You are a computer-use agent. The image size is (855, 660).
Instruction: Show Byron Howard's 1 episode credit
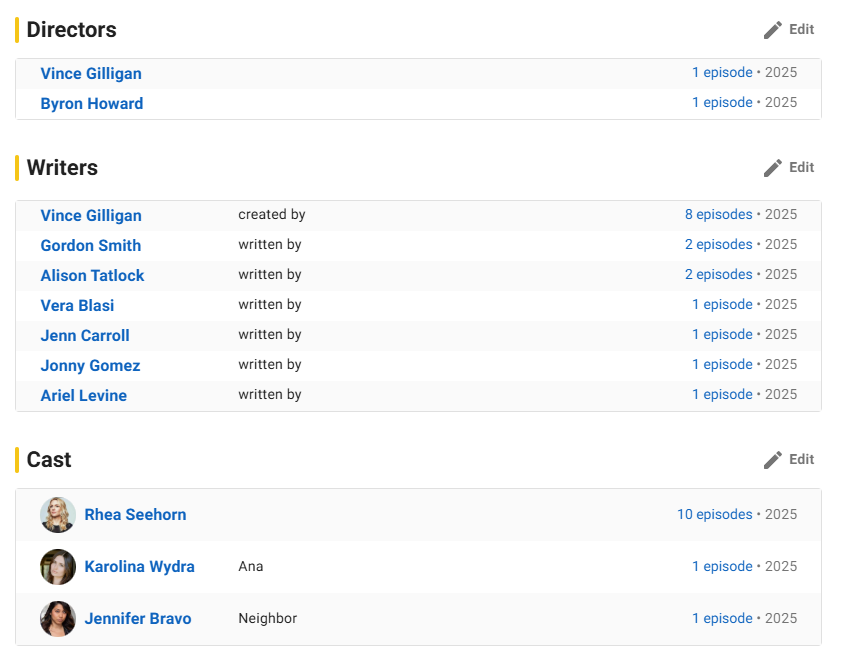tap(722, 103)
